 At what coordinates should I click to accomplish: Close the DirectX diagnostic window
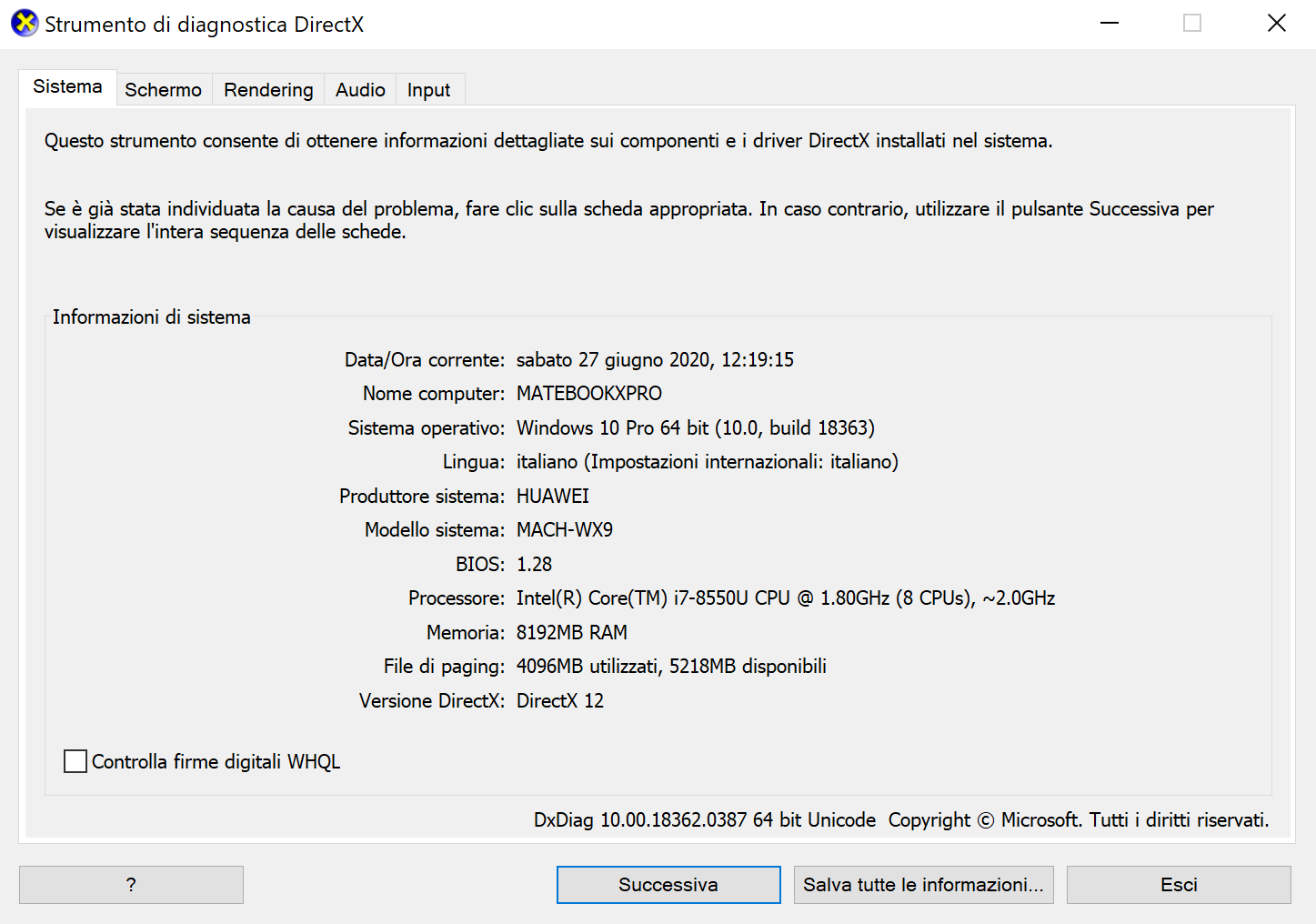[x=1277, y=24]
